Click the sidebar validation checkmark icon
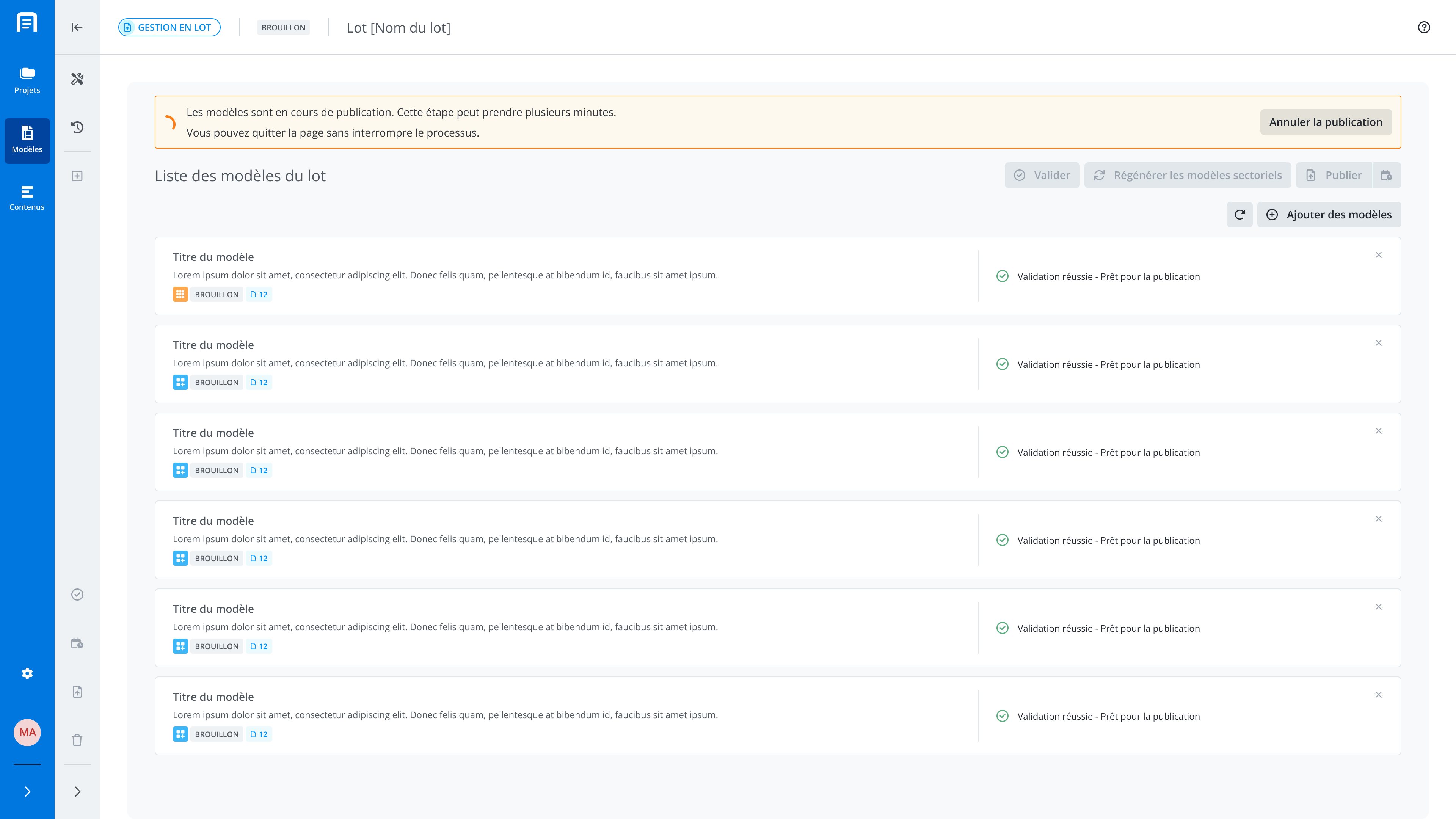Screen dimensions: 1456x819 click(x=77, y=595)
